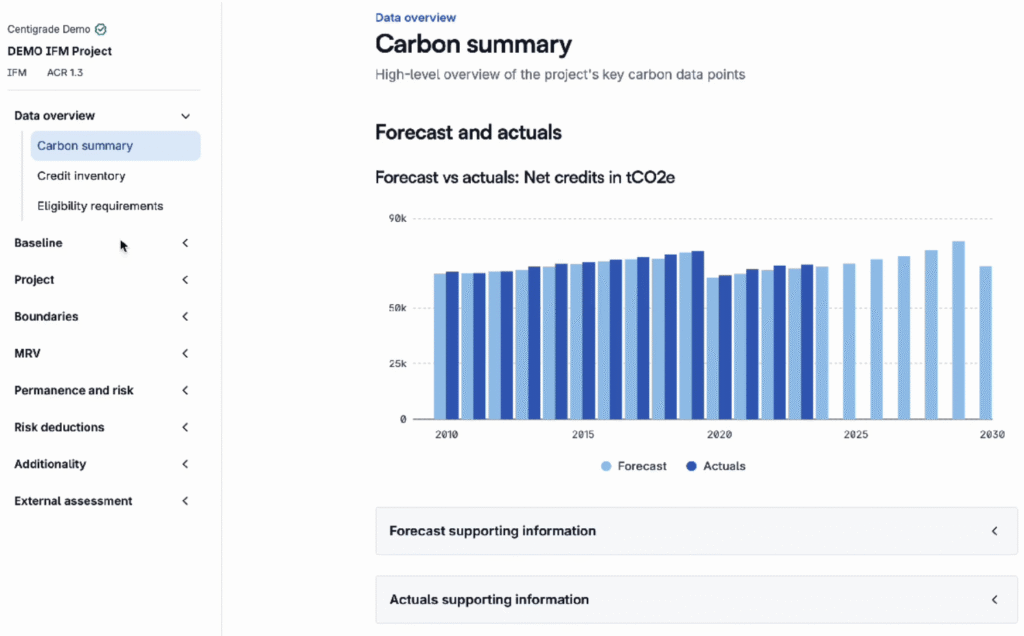This screenshot has height=636, width=1024.
Task: Open Forecast supporting information chevron
Action: click(x=994, y=531)
